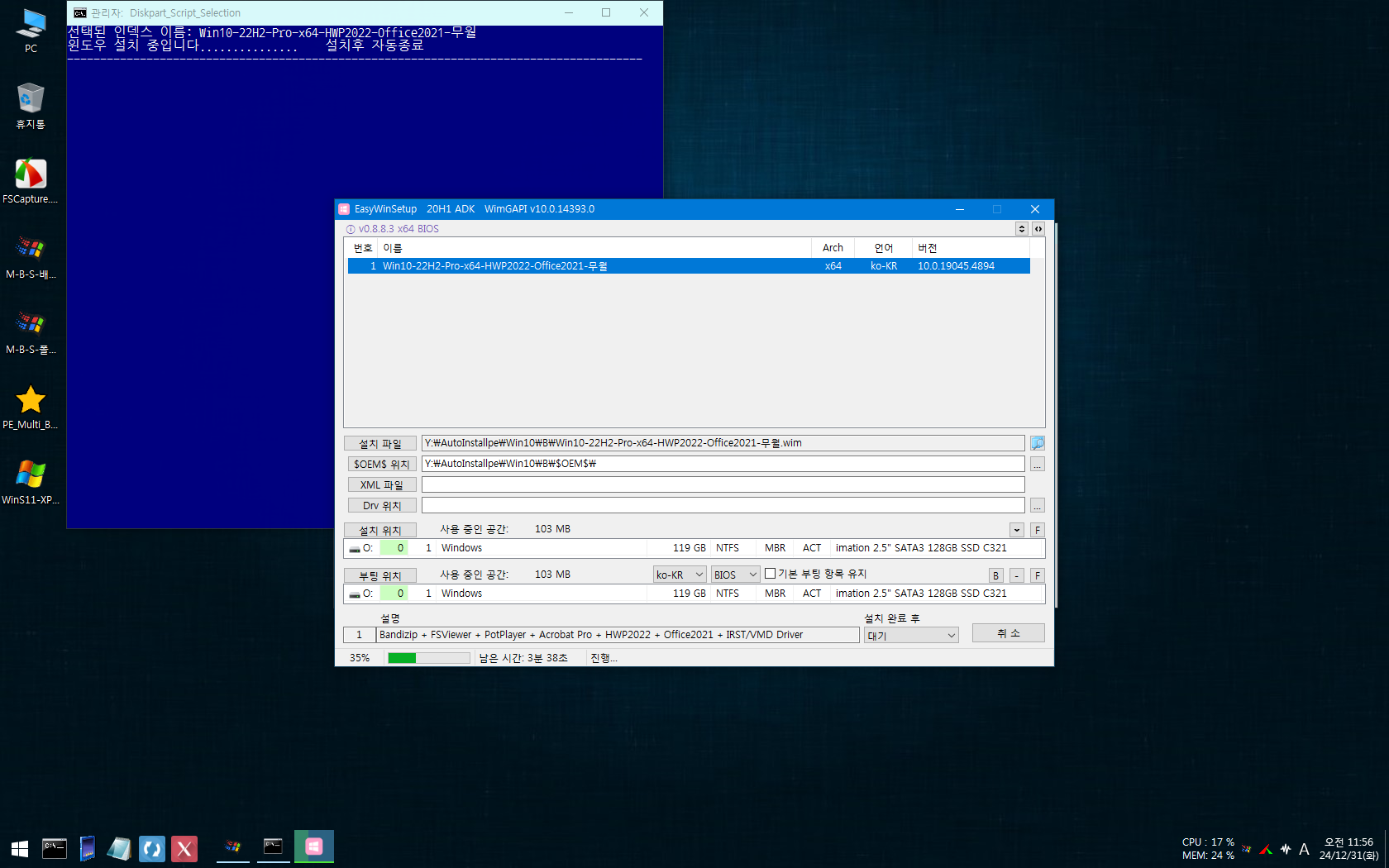The image size is (1389, 868).
Task: Open the M-B-S-배... desktop shortcut
Action: [31, 256]
